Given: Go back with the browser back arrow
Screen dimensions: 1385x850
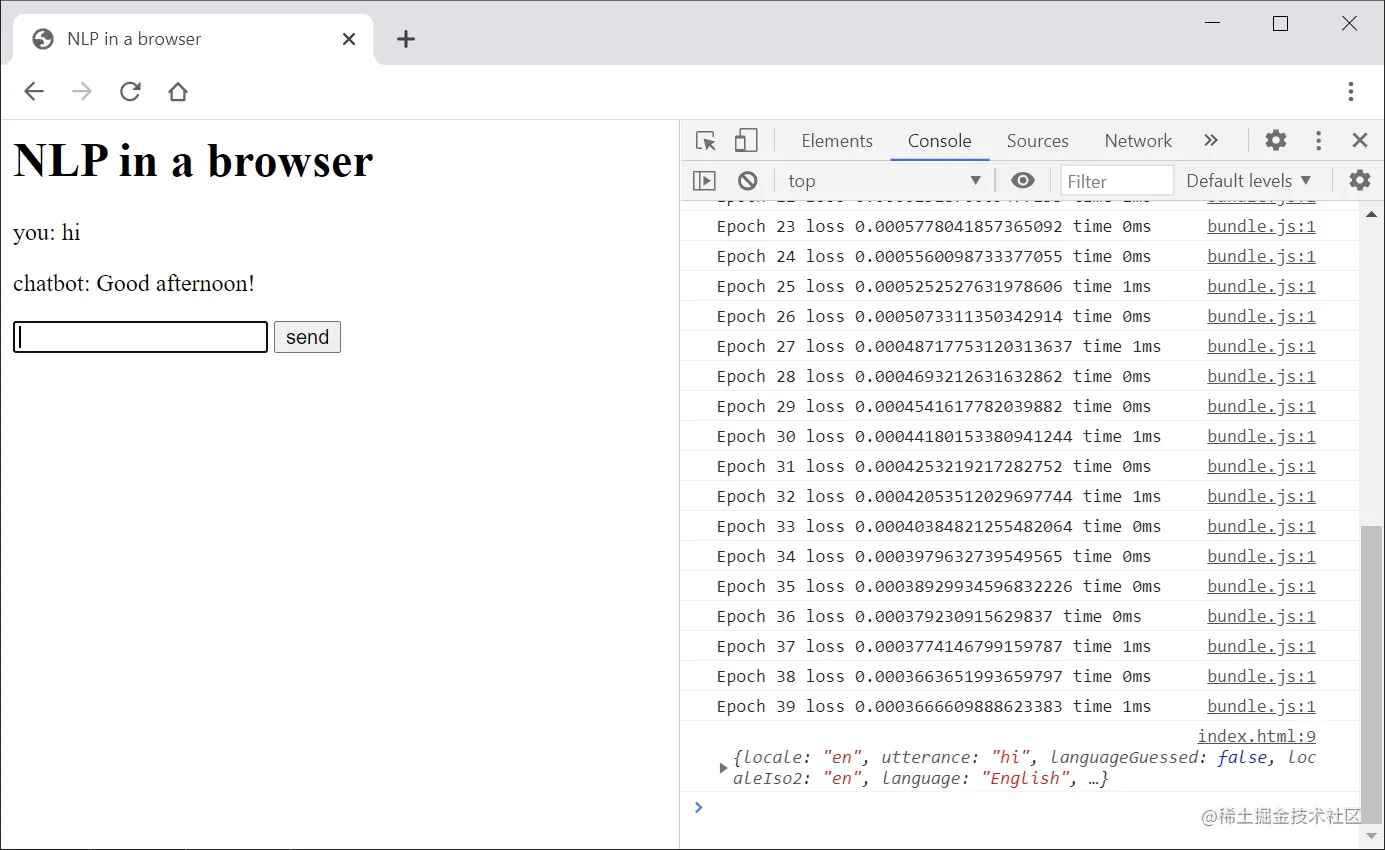Looking at the screenshot, I should [x=34, y=92].
